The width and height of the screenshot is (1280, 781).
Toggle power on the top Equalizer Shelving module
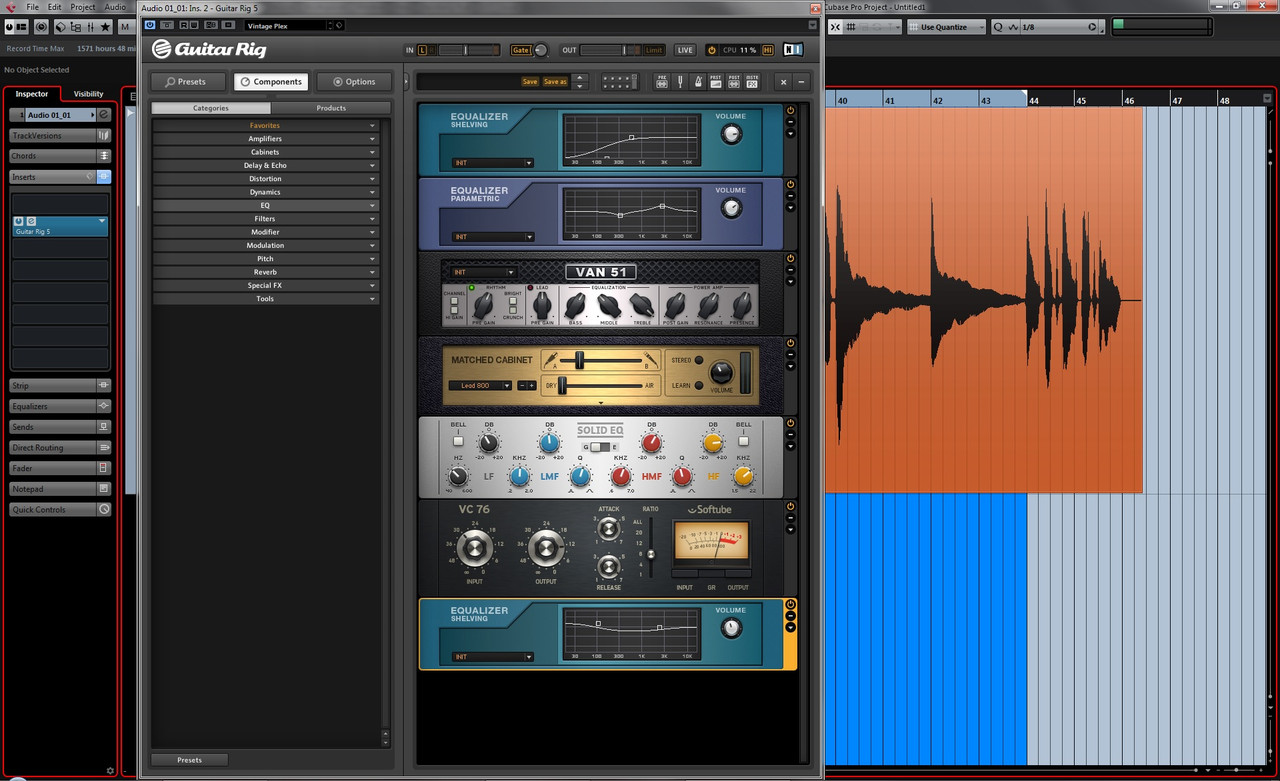[x=790, y=111]
